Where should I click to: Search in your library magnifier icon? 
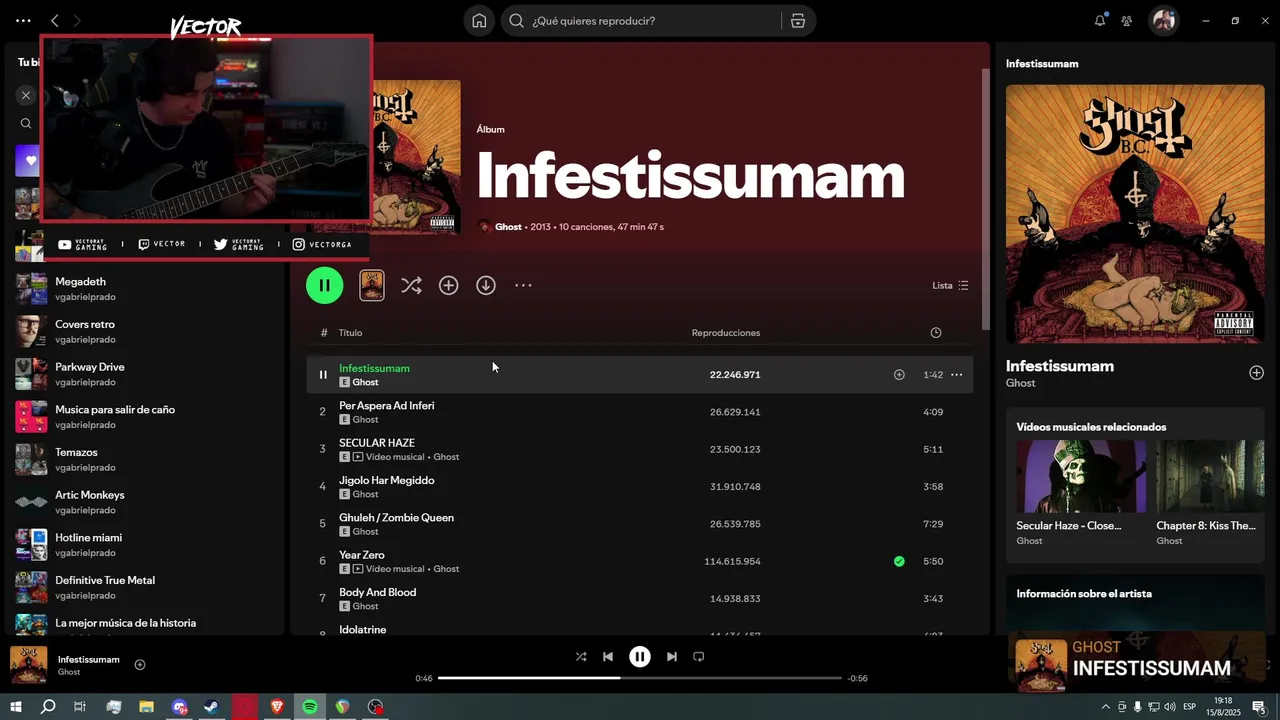pyautogui.click(x=26, y=124)
